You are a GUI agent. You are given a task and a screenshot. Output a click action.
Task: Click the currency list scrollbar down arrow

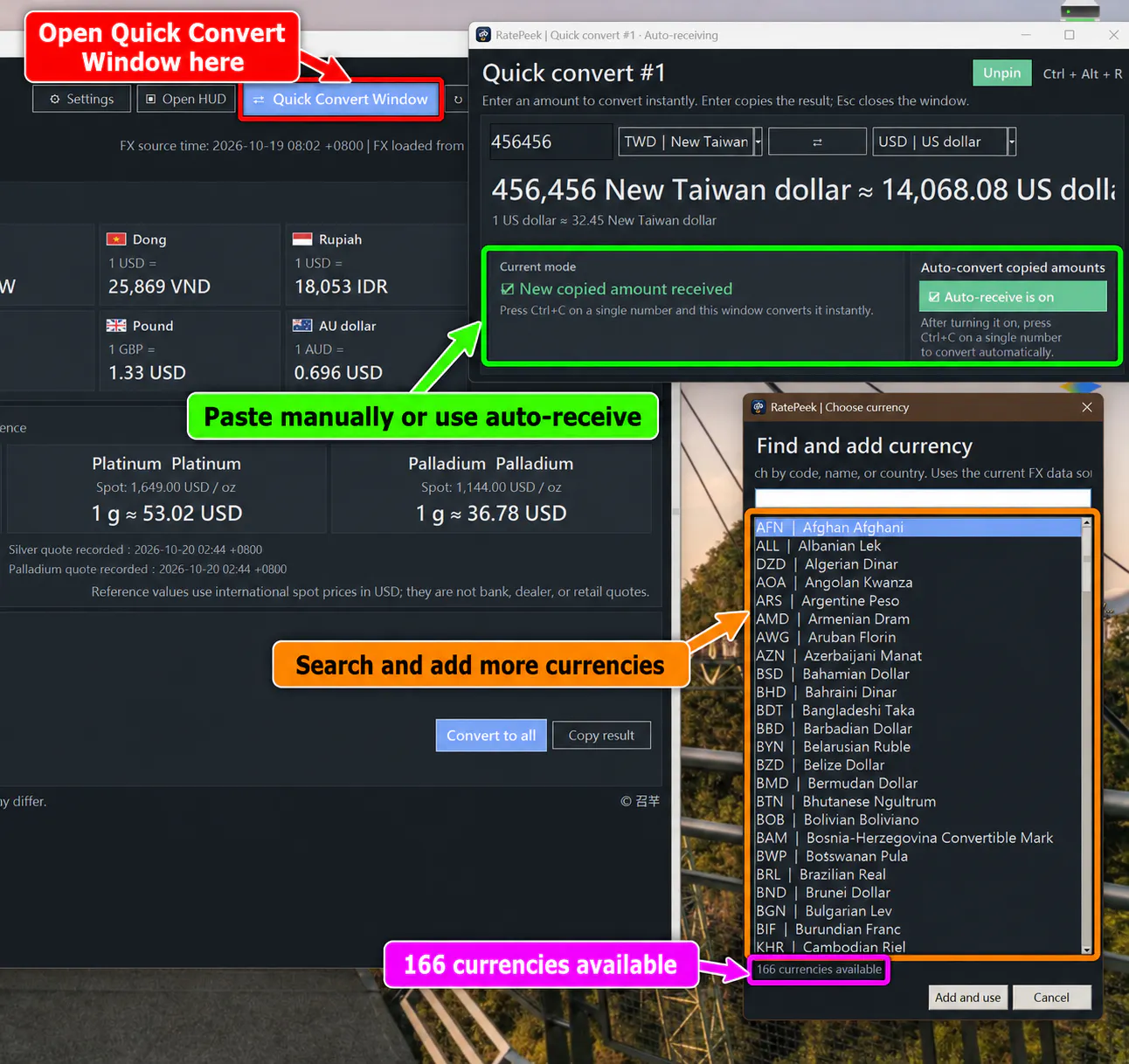tap(1086, 949)
